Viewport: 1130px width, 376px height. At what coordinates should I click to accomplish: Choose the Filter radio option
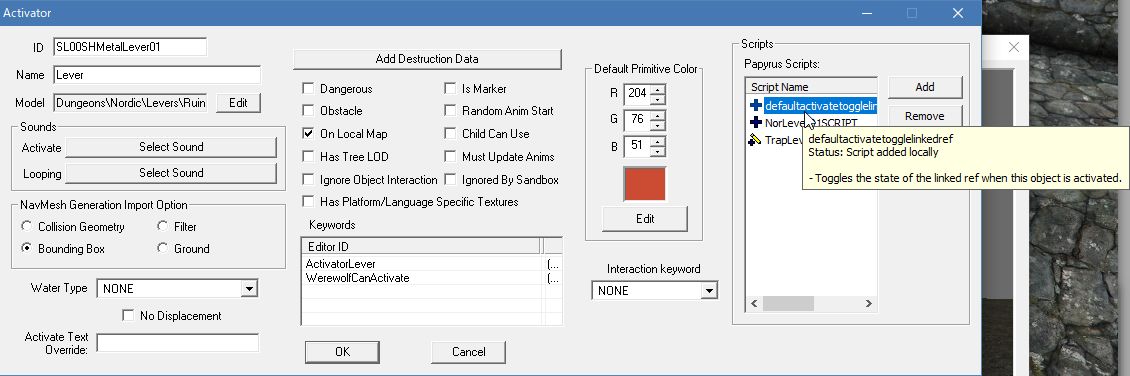[x=162, y=226]
